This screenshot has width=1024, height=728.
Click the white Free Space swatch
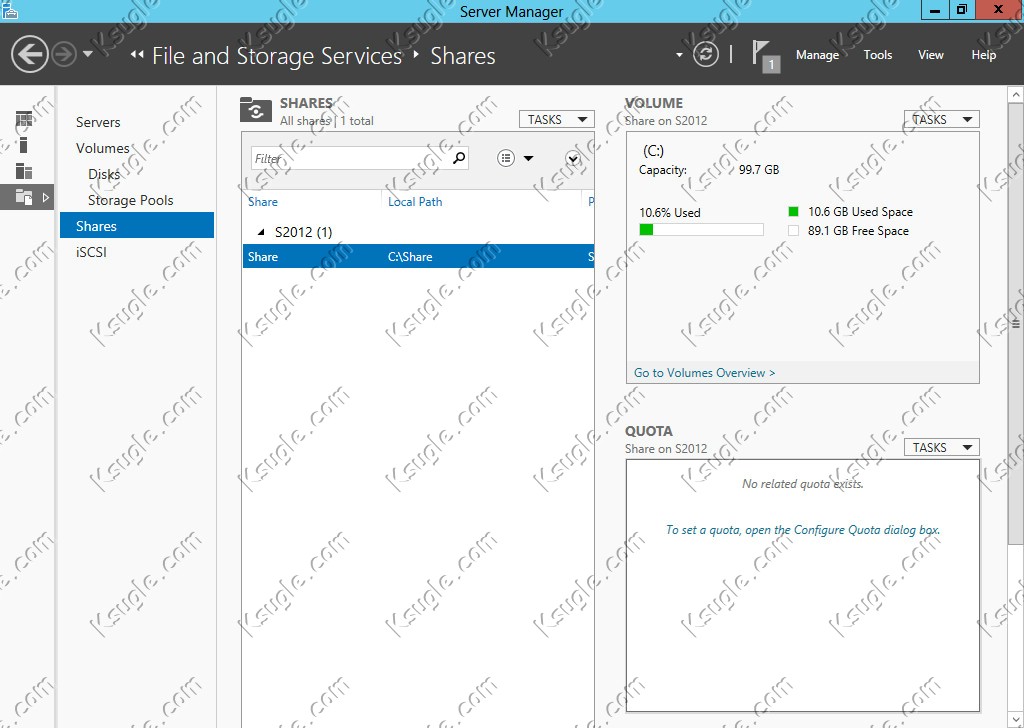tap(793, 230)
